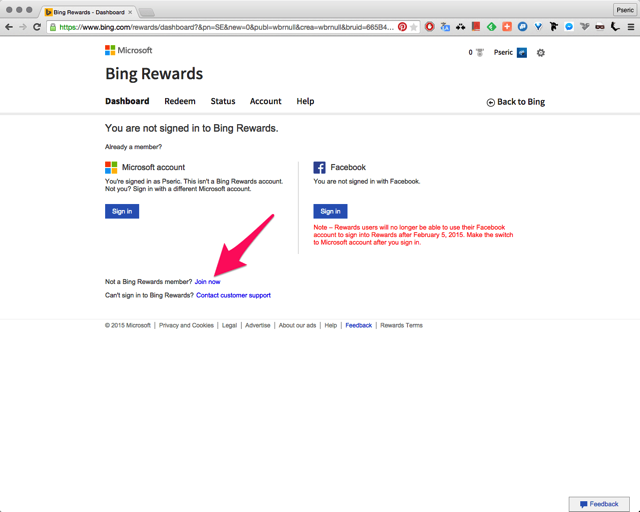Click the Bing Rewards - Dashboard browser tab
Screen dimensions: 640x512
tap(89, 12)
